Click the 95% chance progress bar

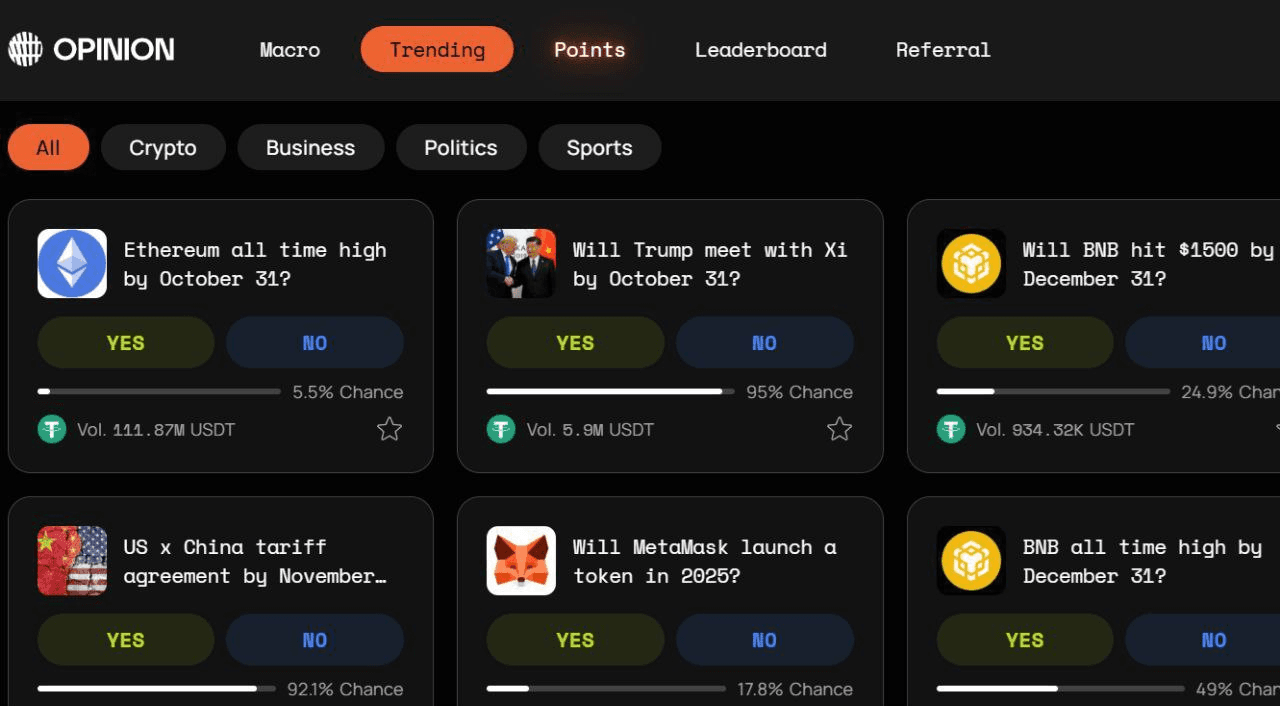coord(610,392)
